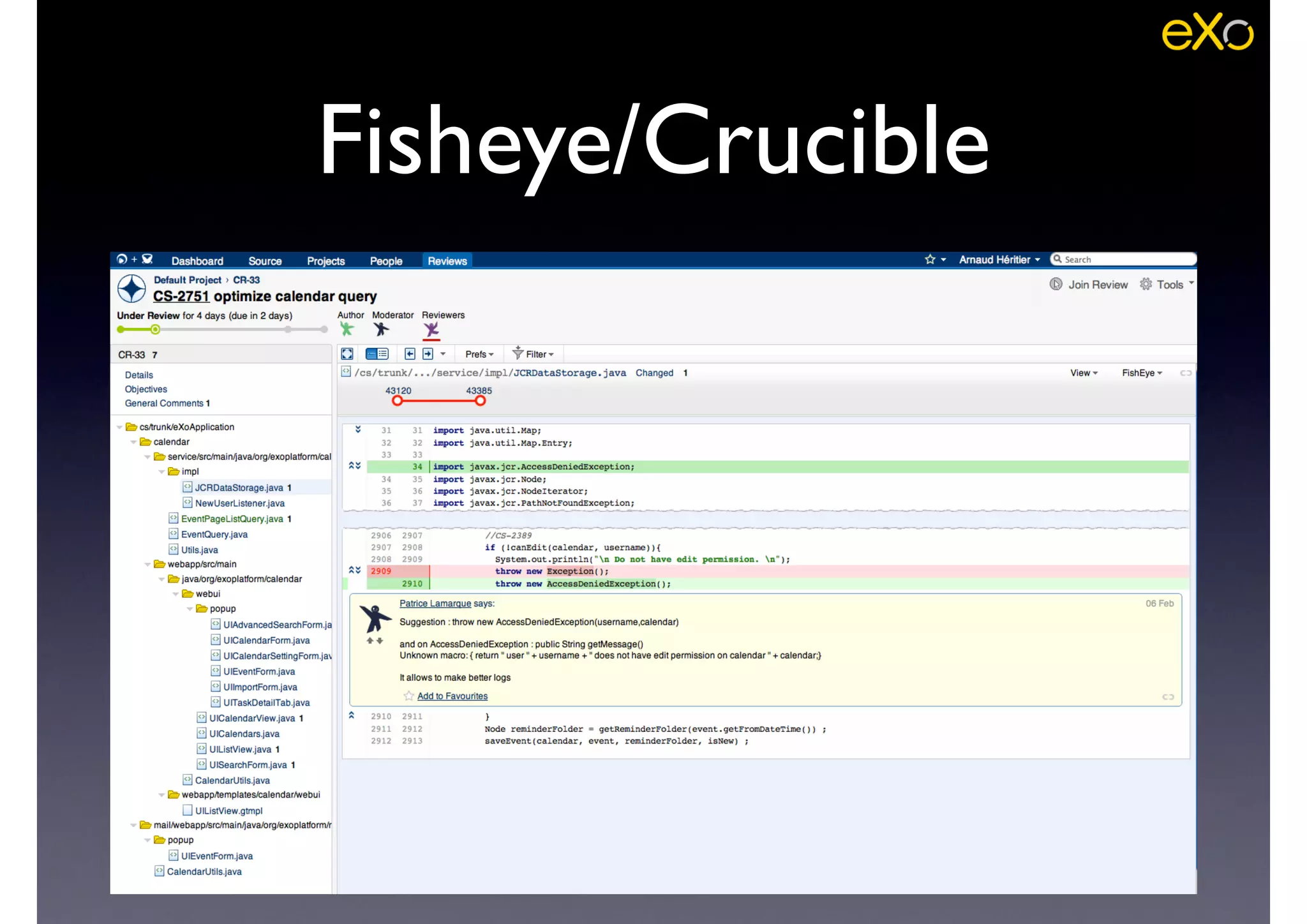The height and width of the screenshot is (924, 1307).
Task: Collapse the webapp/src/main folder
Action: pos(147,565)
